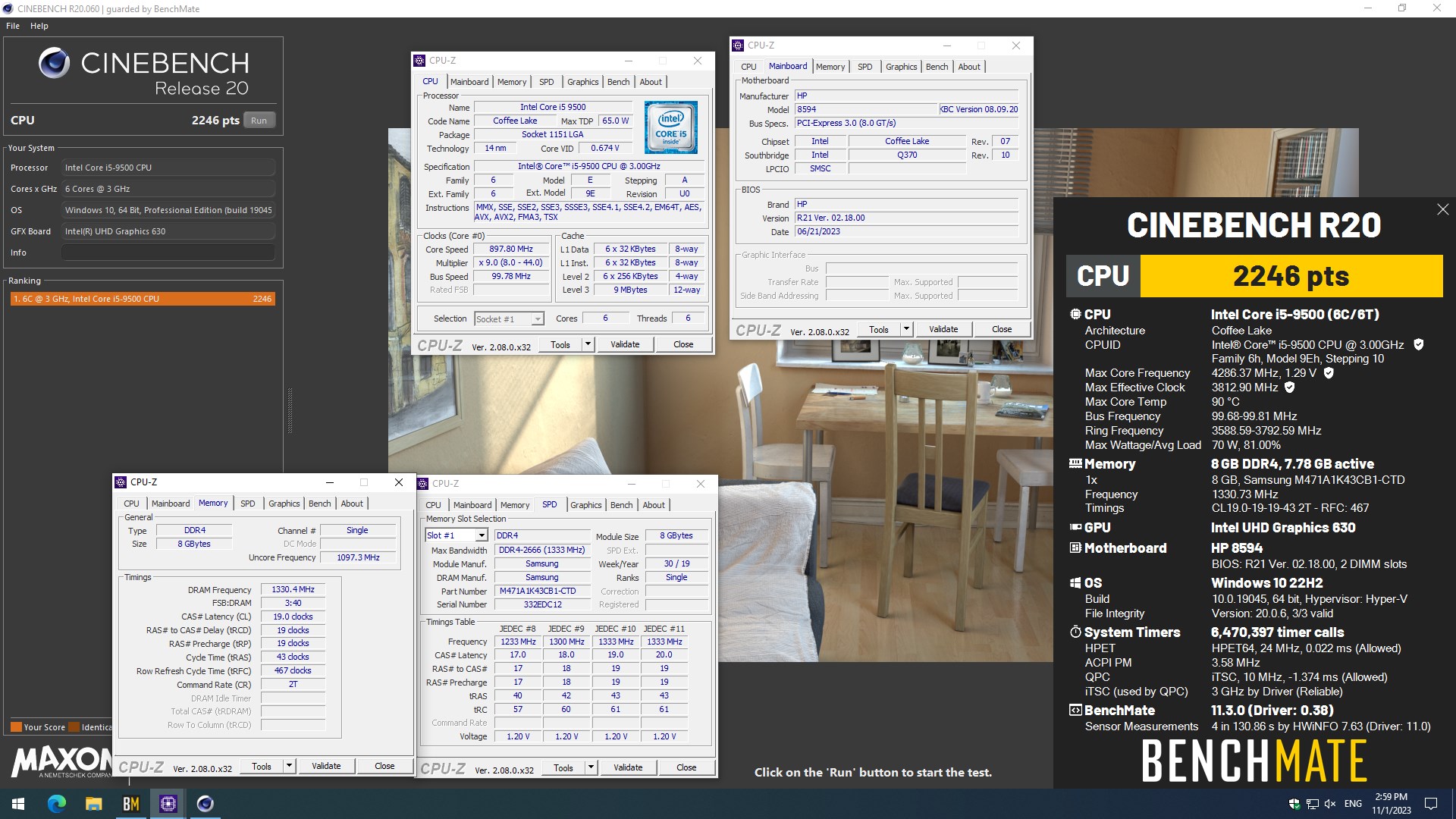Image resolution: width=1456 pixels, height=819 pixels.
Task: Open the Memory tab in the Mainboard window
Action: pyautogui.click(x=830, y=67)
